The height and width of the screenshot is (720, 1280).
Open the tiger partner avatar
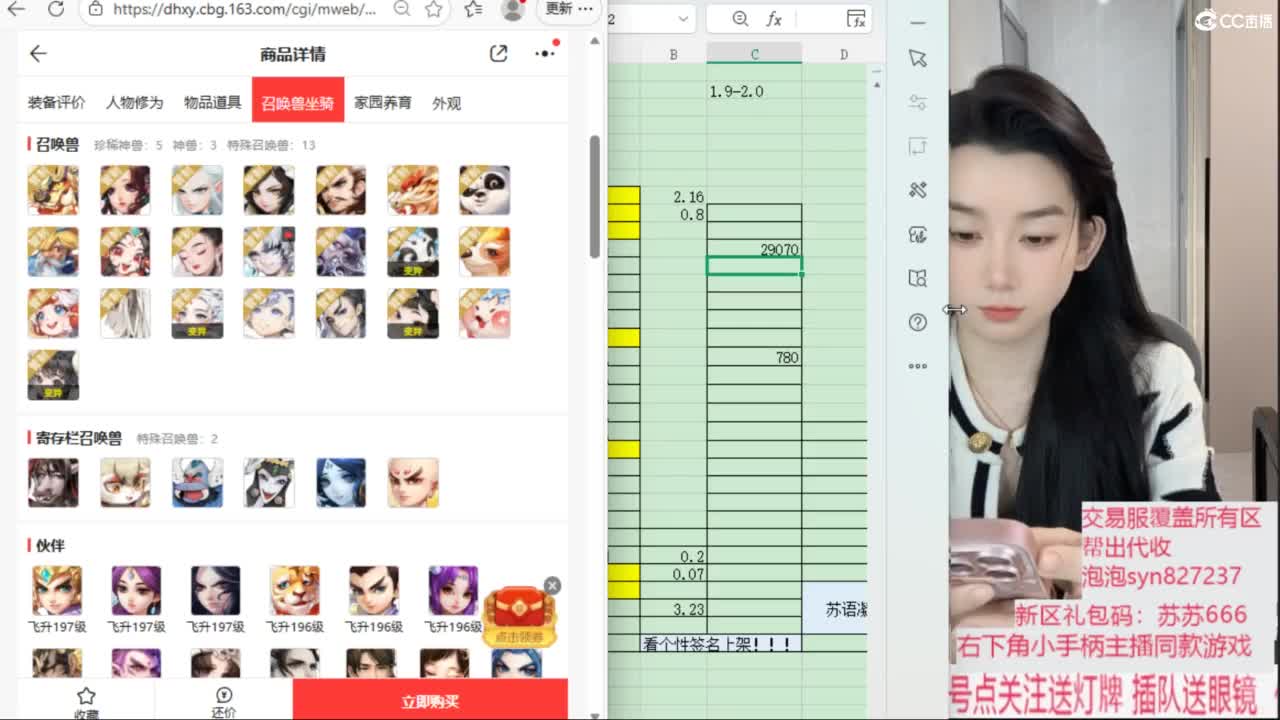(x=294, y=591)
